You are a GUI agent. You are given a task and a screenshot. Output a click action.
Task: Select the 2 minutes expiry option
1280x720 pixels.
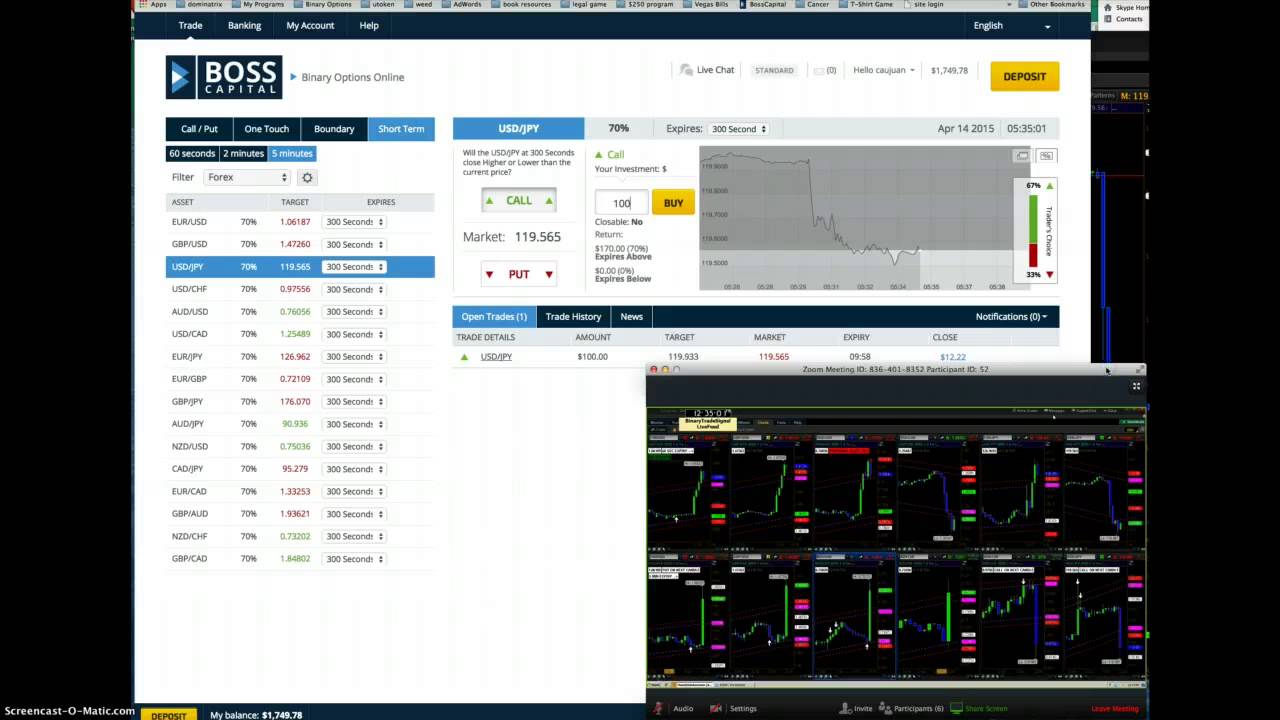pyautogui.click(x=243, y=154)
